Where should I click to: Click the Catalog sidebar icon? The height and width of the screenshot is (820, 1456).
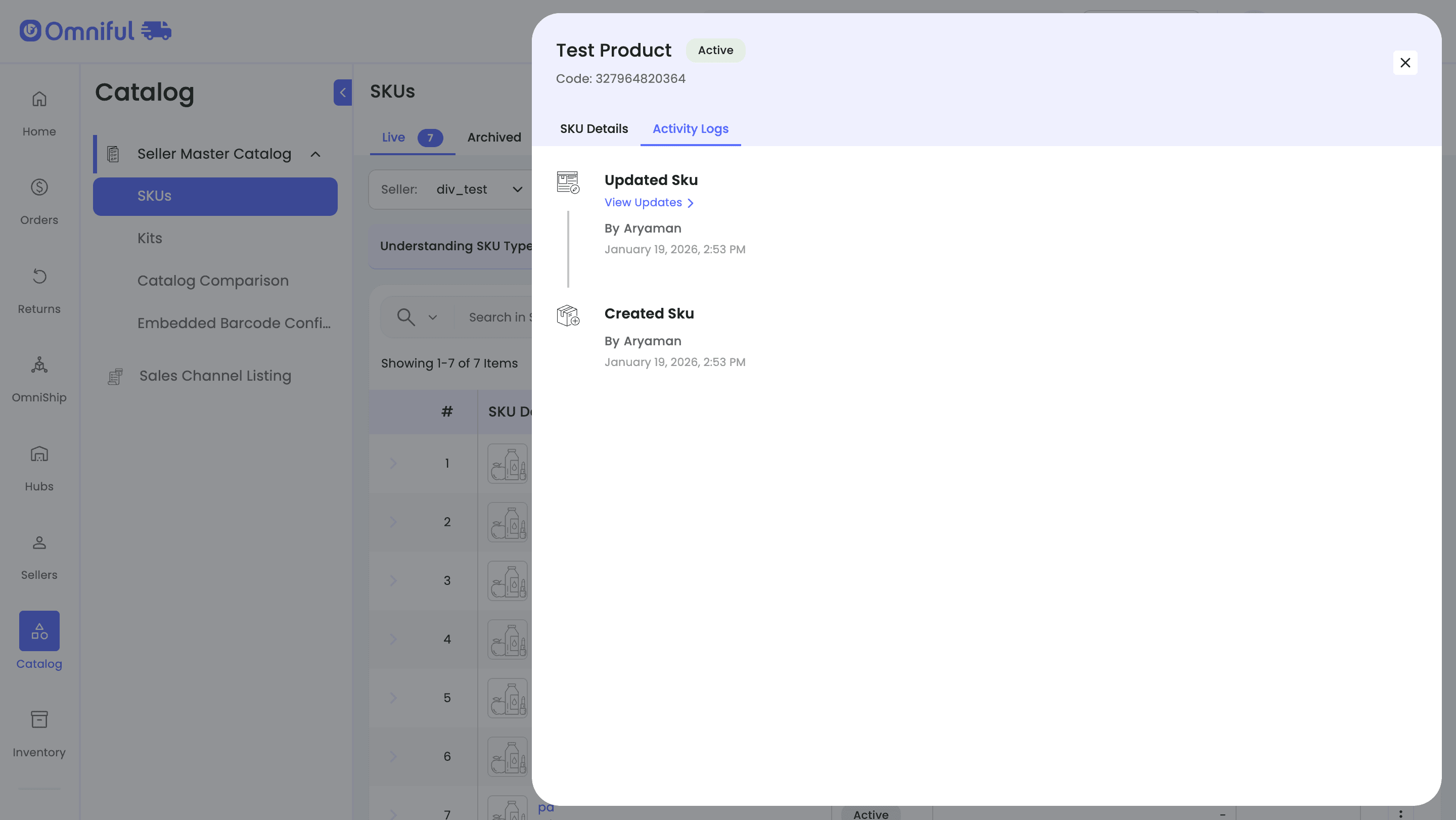click(39, 631)
